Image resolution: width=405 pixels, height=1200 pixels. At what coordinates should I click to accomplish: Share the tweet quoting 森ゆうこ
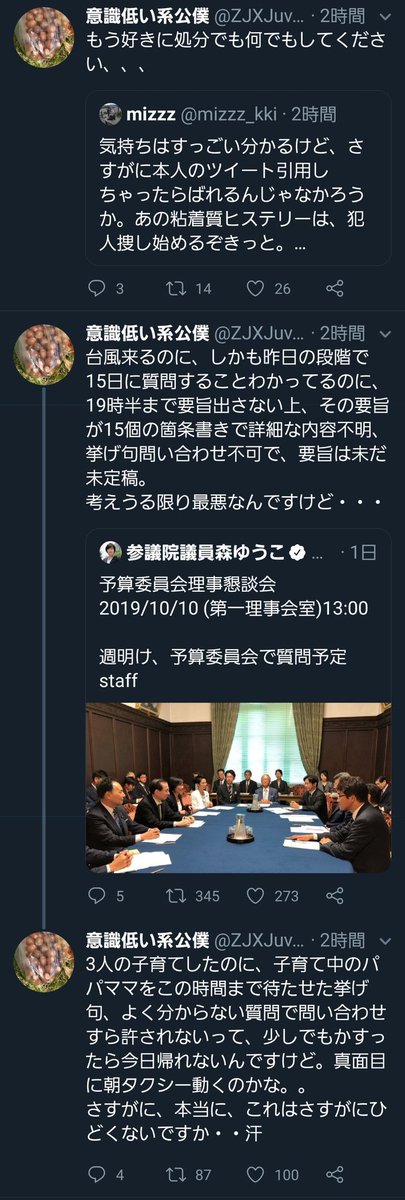336,896
